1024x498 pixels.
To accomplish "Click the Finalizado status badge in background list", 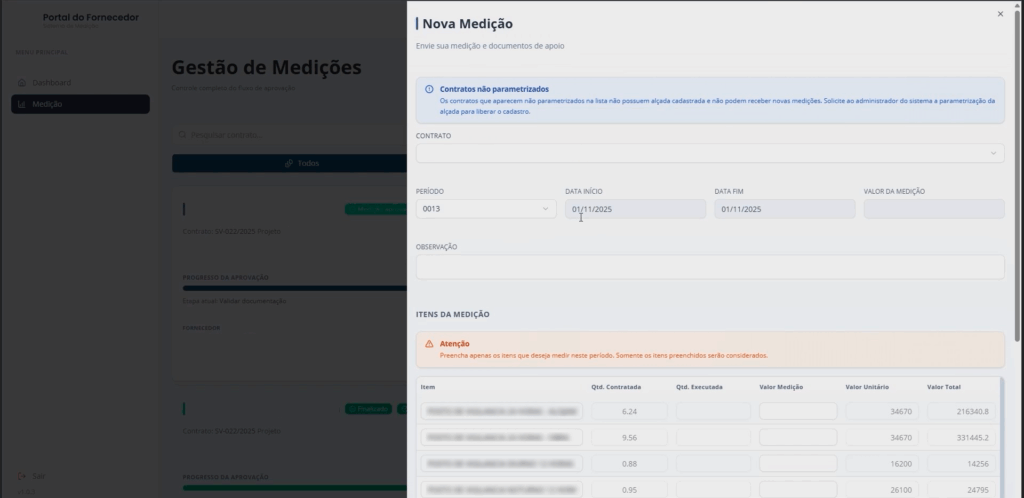I will [368, 409].
